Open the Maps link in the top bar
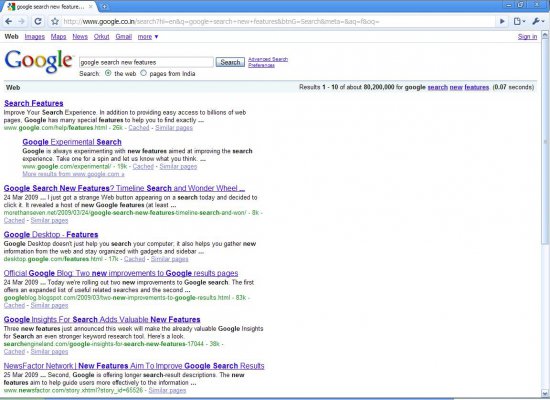Screen dimensions: 550x400 58,36
